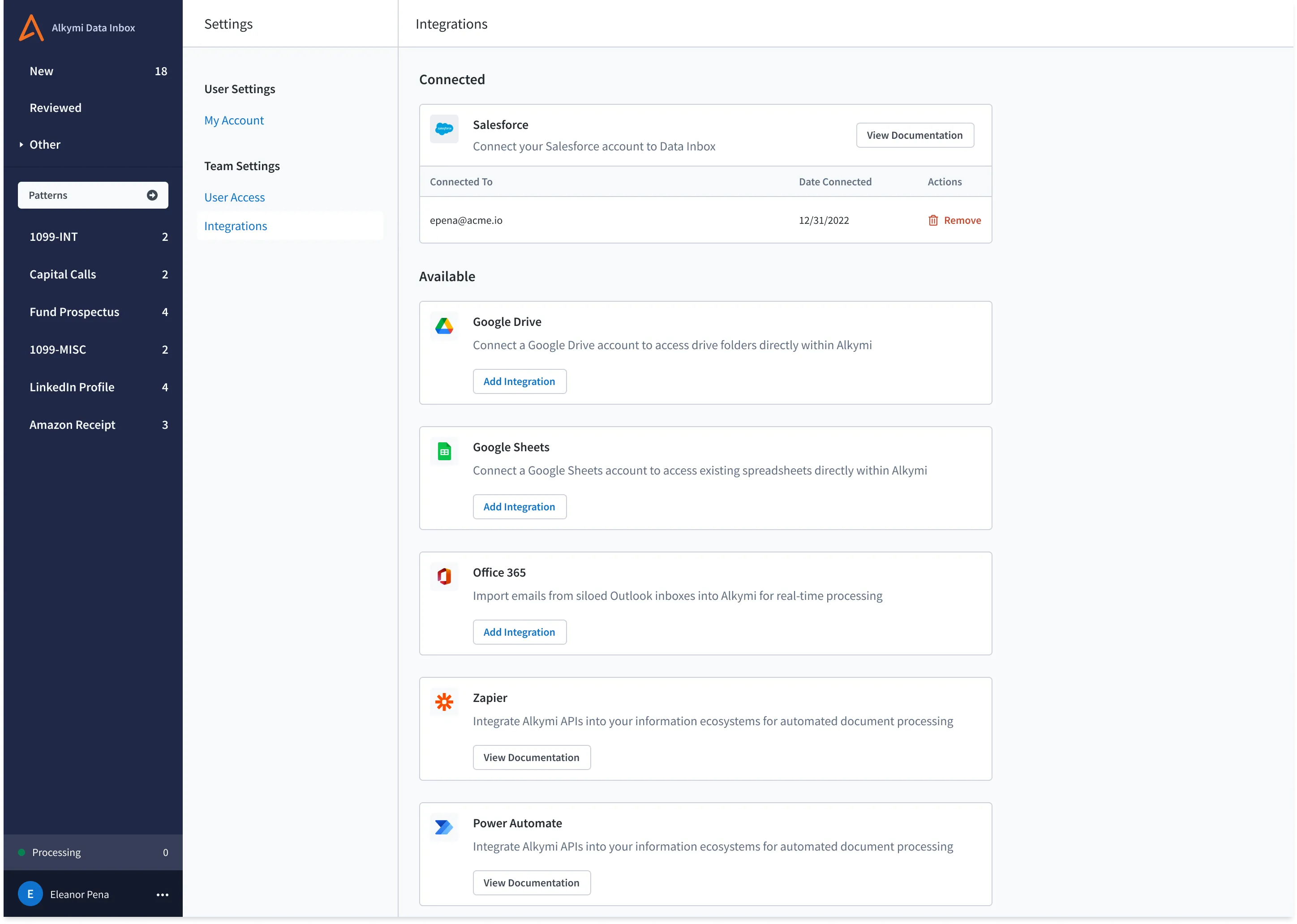Select Integrations in Team Settings
The width and height of the screenshot is (1297, 924).
(290, 226)
